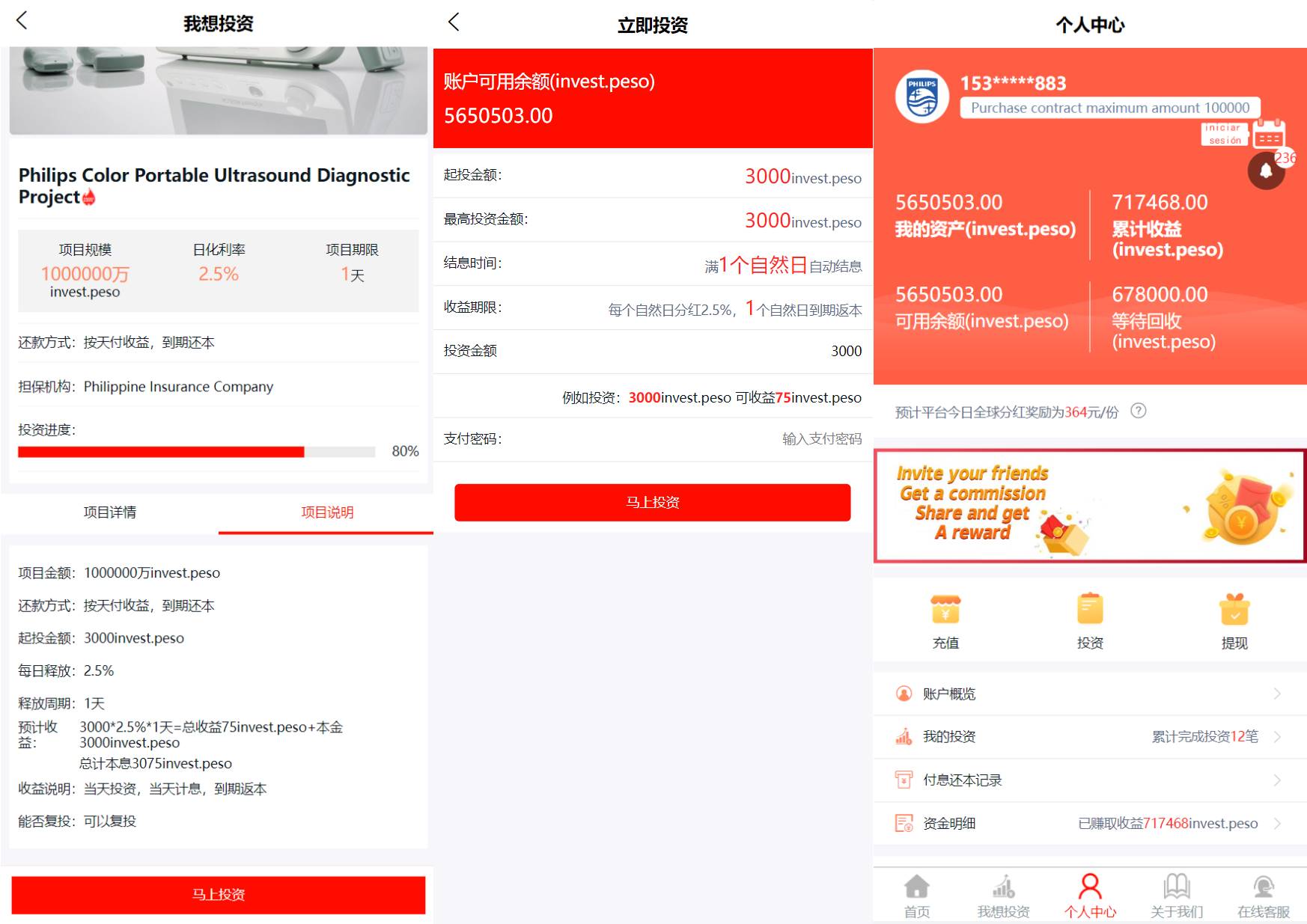
Task: Tap the Philips logo avatar
Action: (922, 97)
